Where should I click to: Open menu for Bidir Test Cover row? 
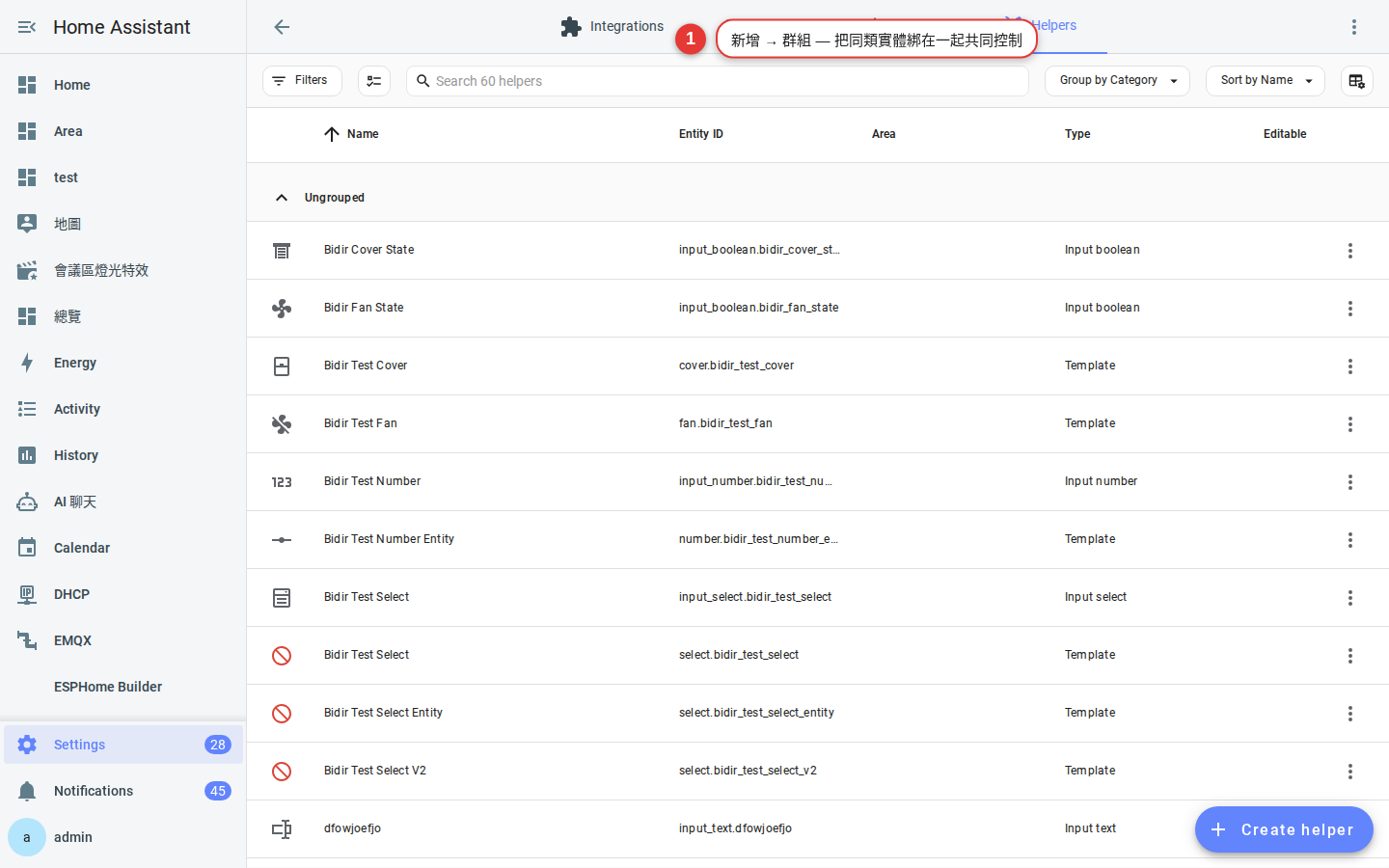click(1350, 366)
